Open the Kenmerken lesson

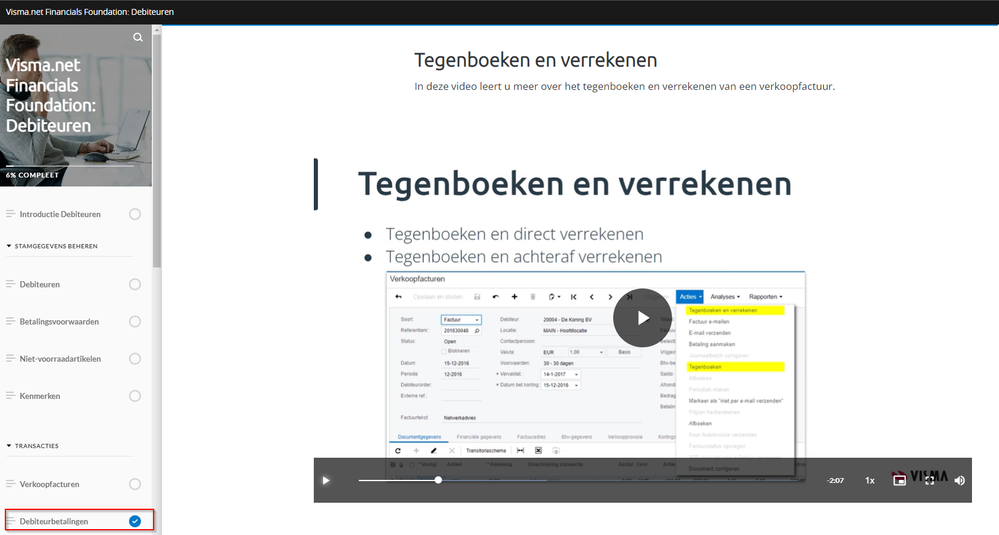pyautogui.click(x=40, y=396)
